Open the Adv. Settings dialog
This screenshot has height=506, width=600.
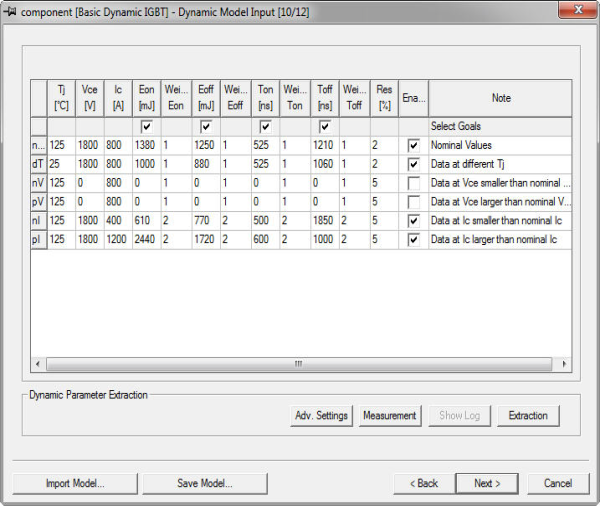(x=321, y=415)
